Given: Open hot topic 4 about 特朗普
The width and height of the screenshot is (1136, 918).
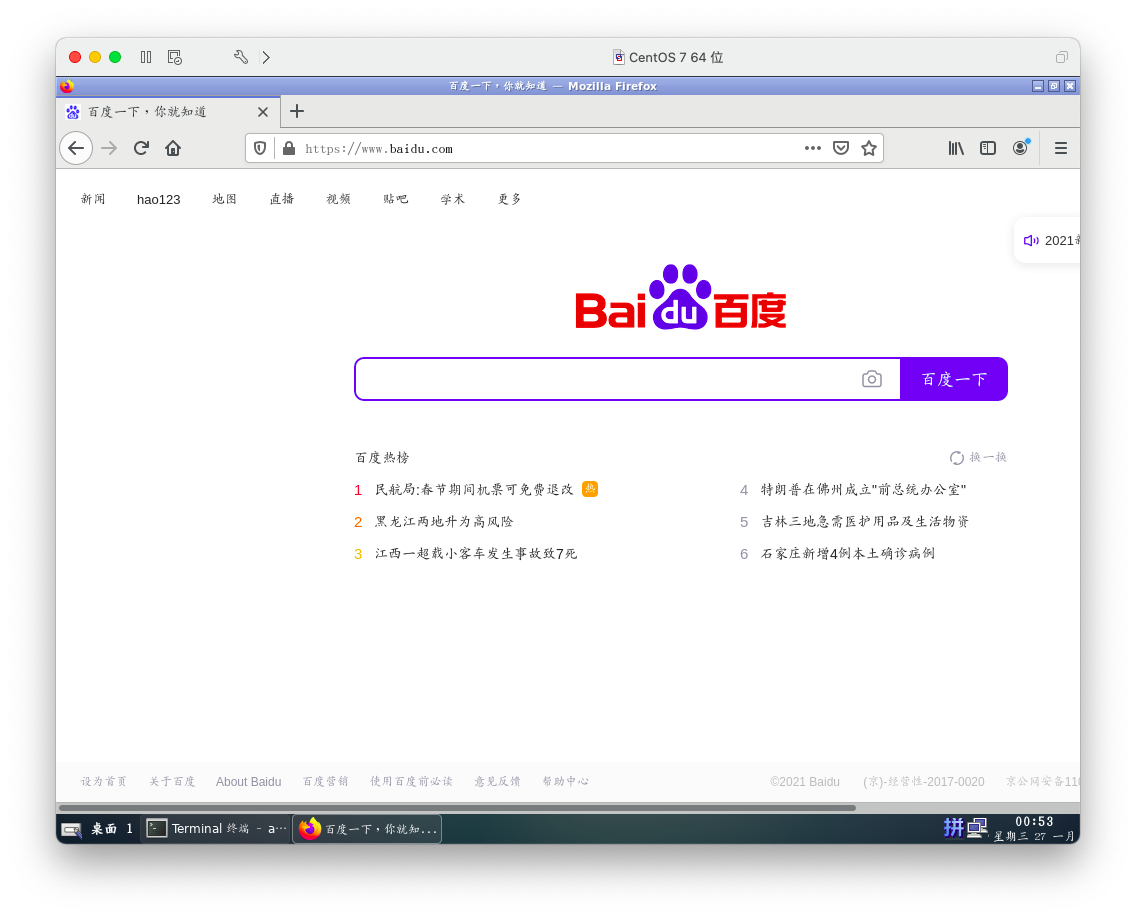Looking at the screenshot, I should 864,490.
